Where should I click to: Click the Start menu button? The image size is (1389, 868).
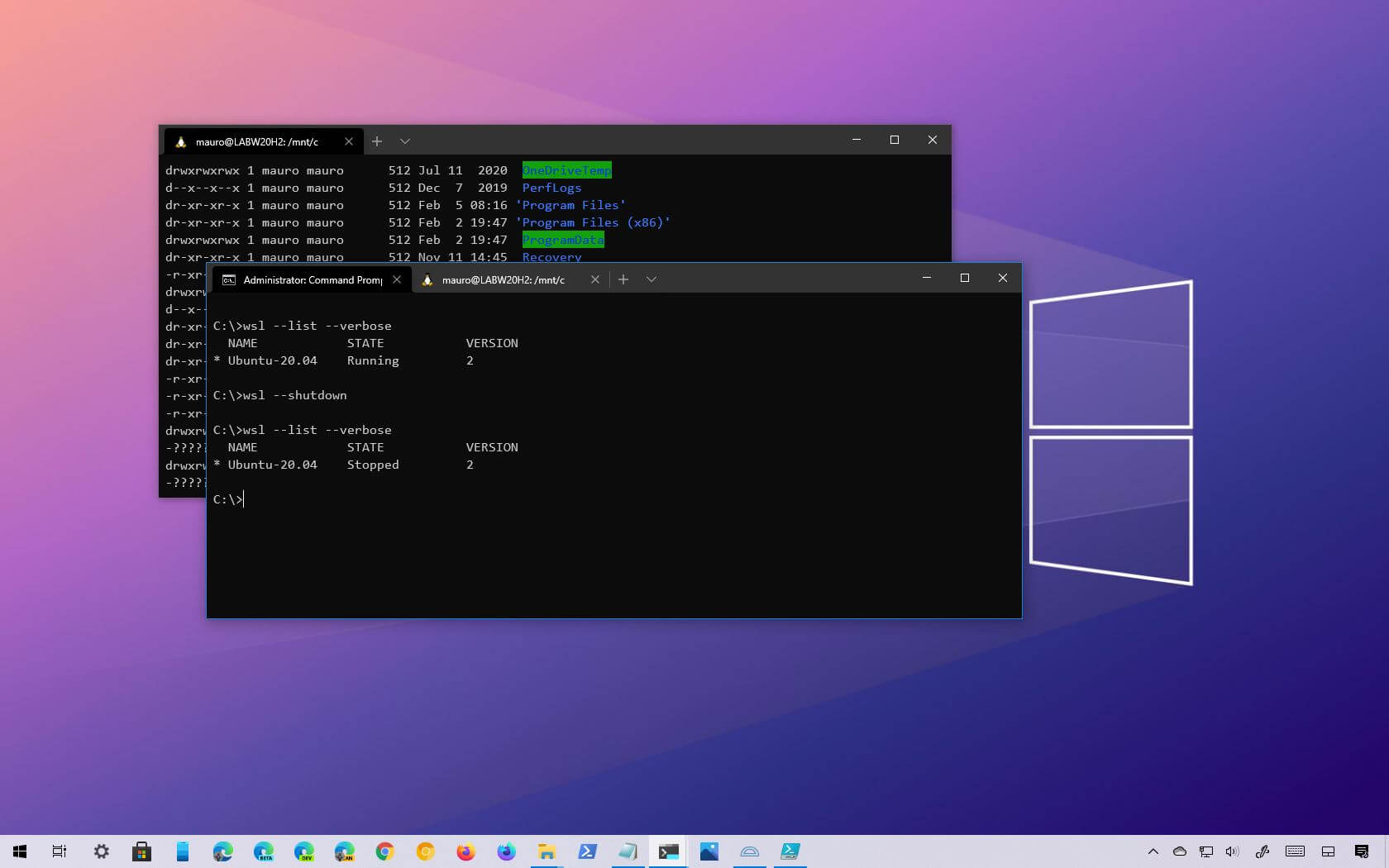pos(20,851)
